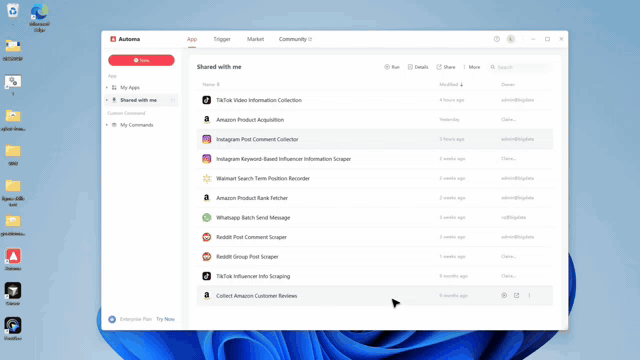
Task: Select TikTok Influencer Info Scraping name
Action: click(x=253, y=276)
